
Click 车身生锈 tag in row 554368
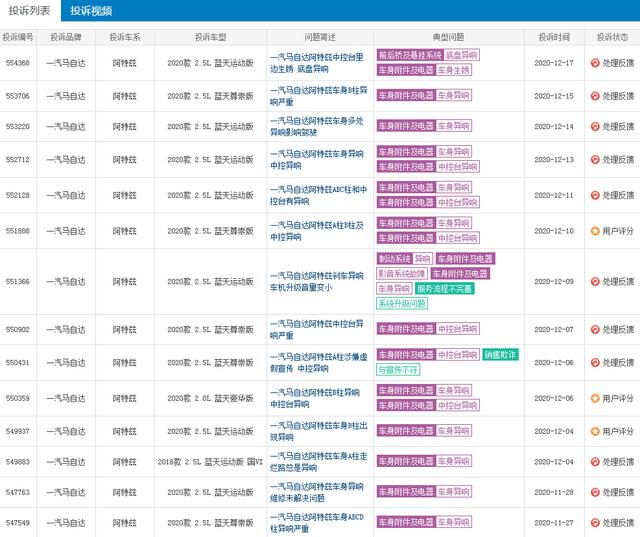453,70
